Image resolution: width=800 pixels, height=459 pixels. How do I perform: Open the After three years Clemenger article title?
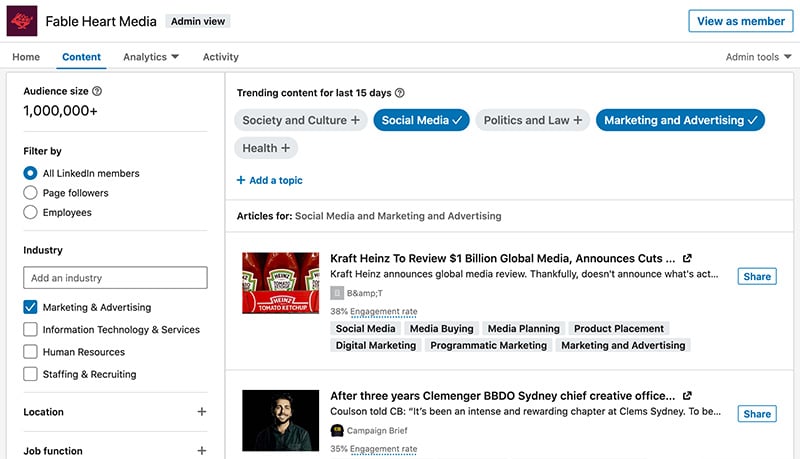point(503,395)
